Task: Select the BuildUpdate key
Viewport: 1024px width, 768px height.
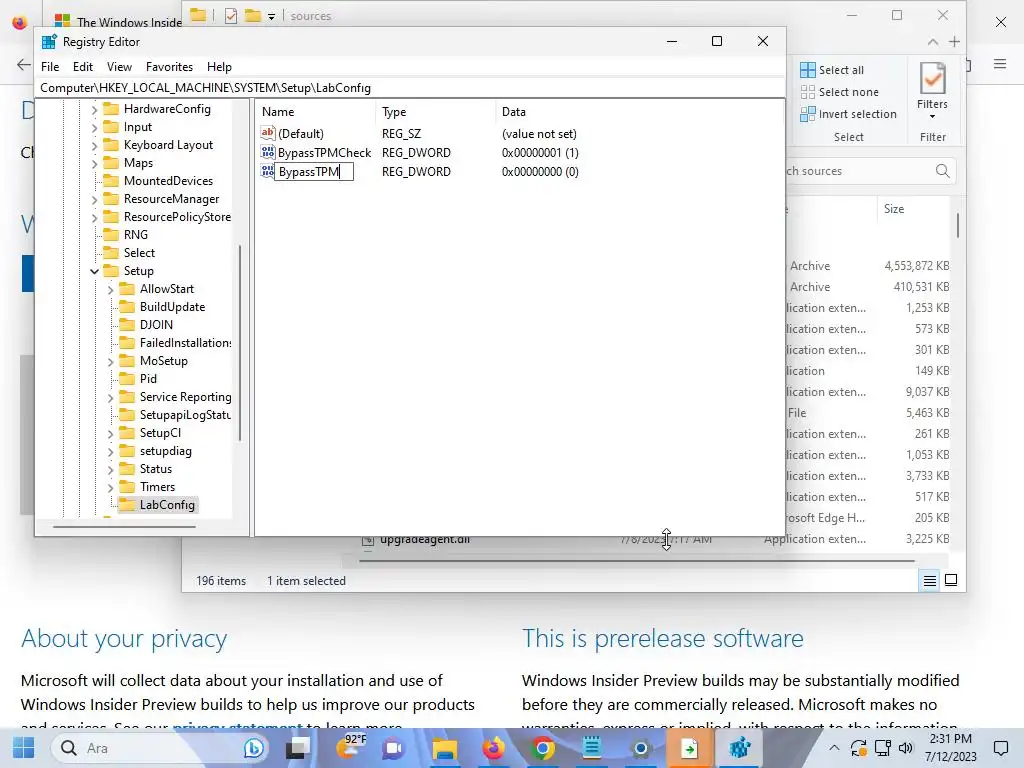Action: tap(172, 307)
